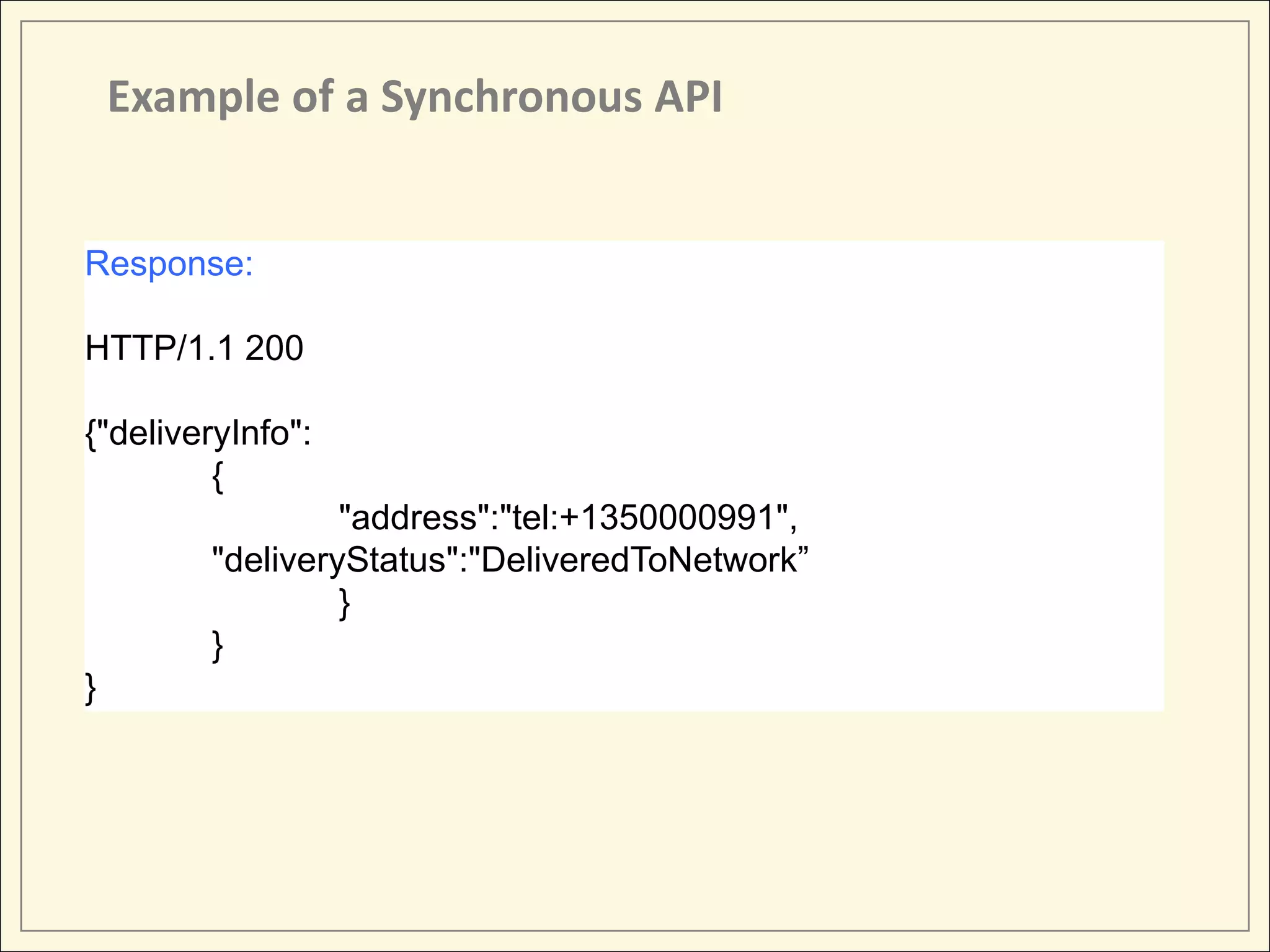
Task: Click the "HTTP/1.1" protocol text
Action: [159, 348]
